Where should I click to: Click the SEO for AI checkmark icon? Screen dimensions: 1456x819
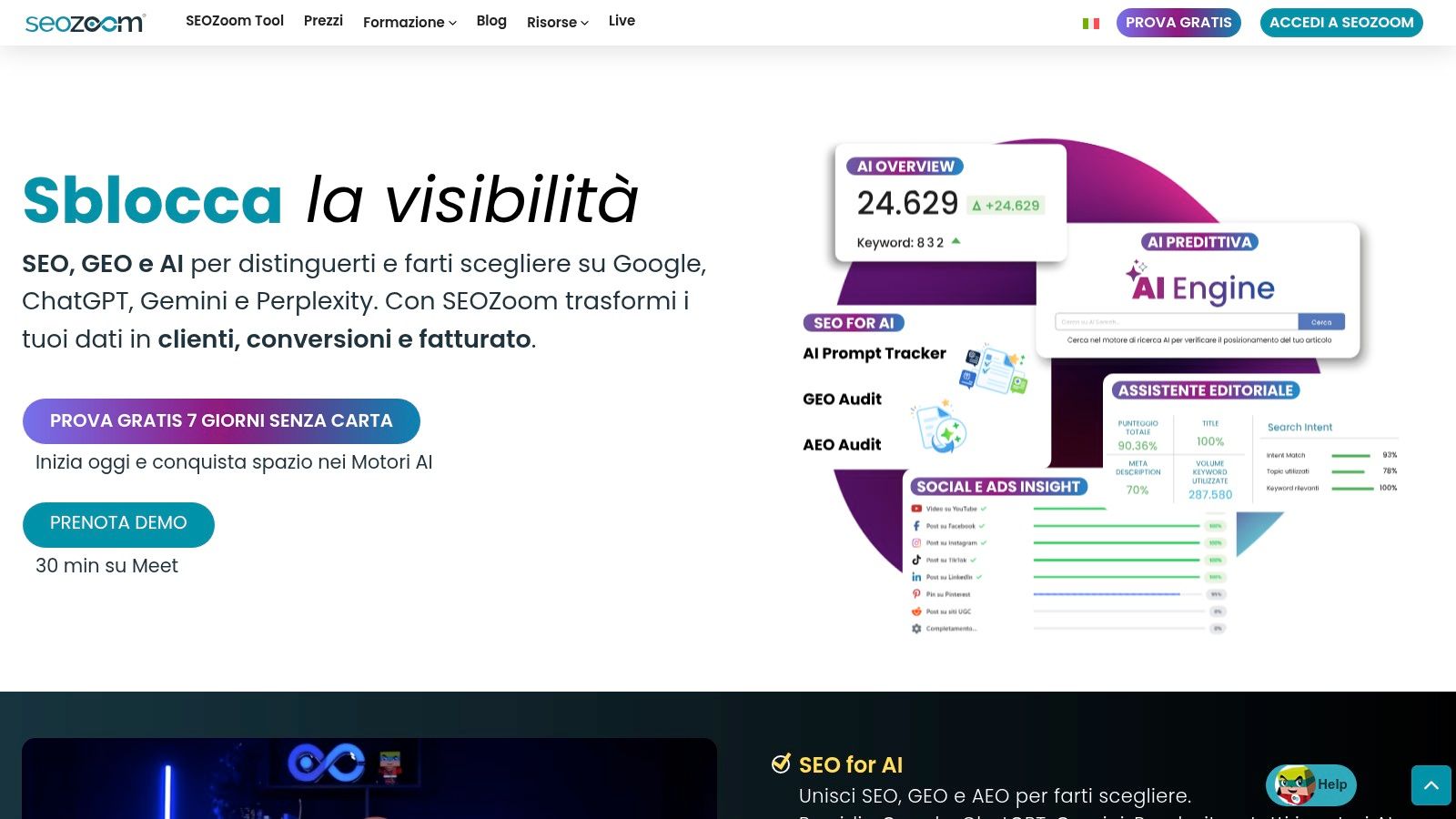781,763
